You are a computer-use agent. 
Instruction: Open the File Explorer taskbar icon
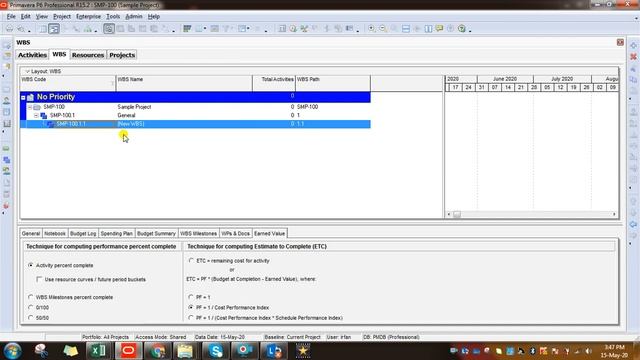tap(185, 351)
